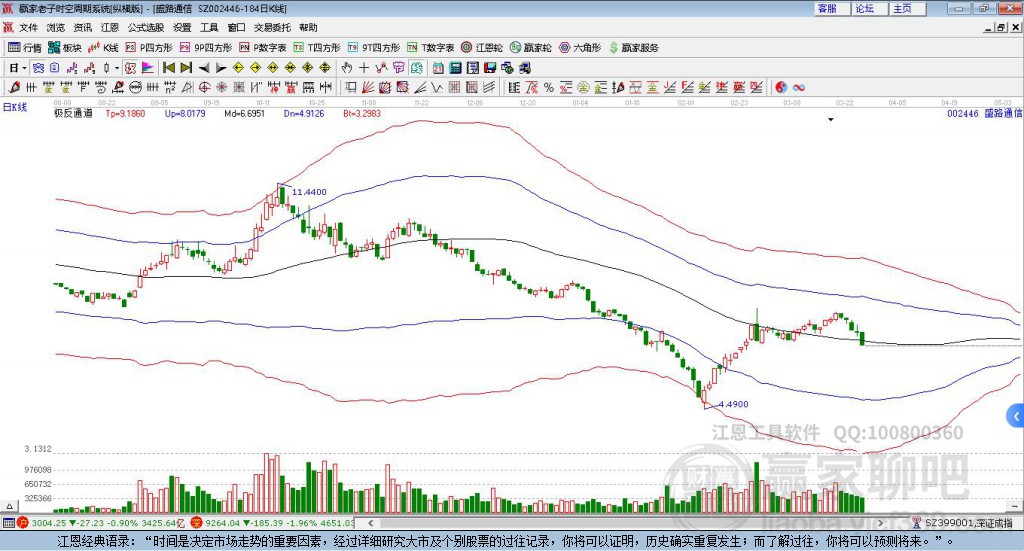Click the up arrow button at volume panel left
This screenshot has height=551, width=1024.
tap(8, 506)
